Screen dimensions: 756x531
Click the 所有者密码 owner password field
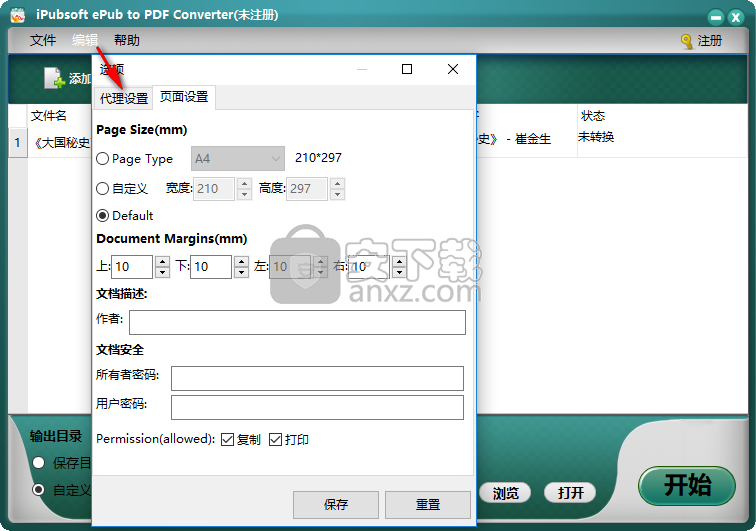317,378
